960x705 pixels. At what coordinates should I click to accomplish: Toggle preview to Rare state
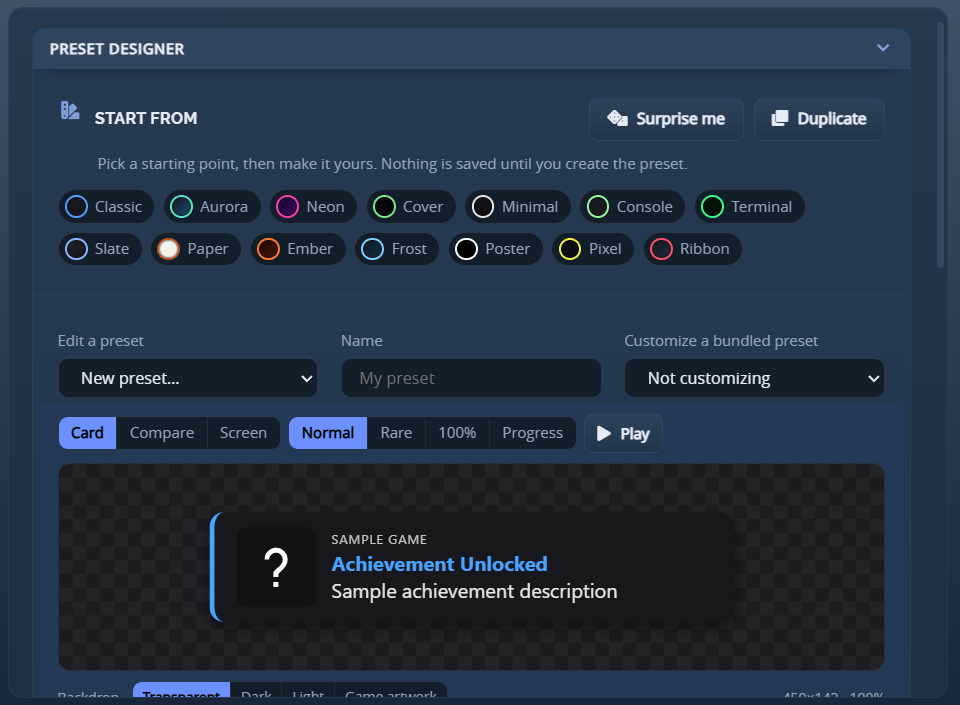(396, 433)
